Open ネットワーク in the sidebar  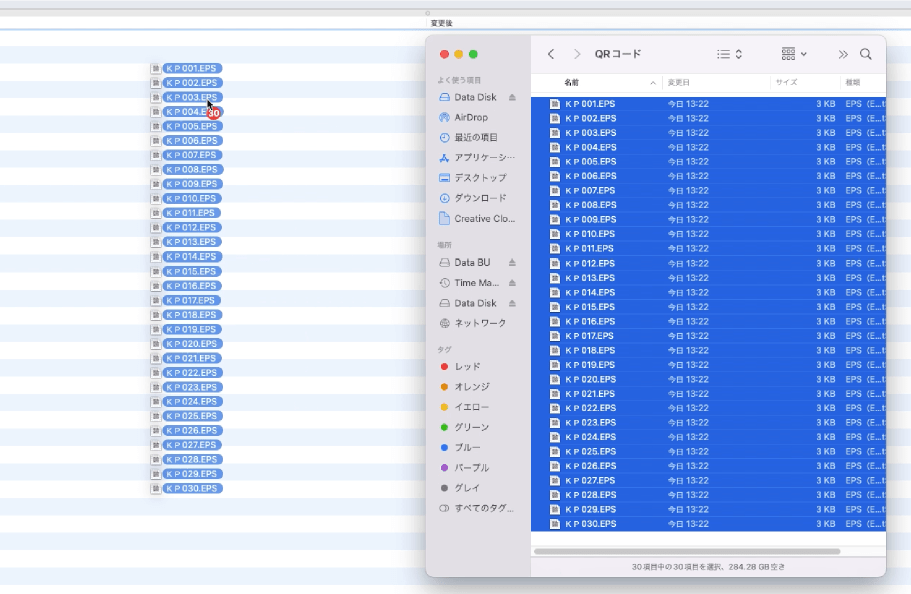[480, 323]
